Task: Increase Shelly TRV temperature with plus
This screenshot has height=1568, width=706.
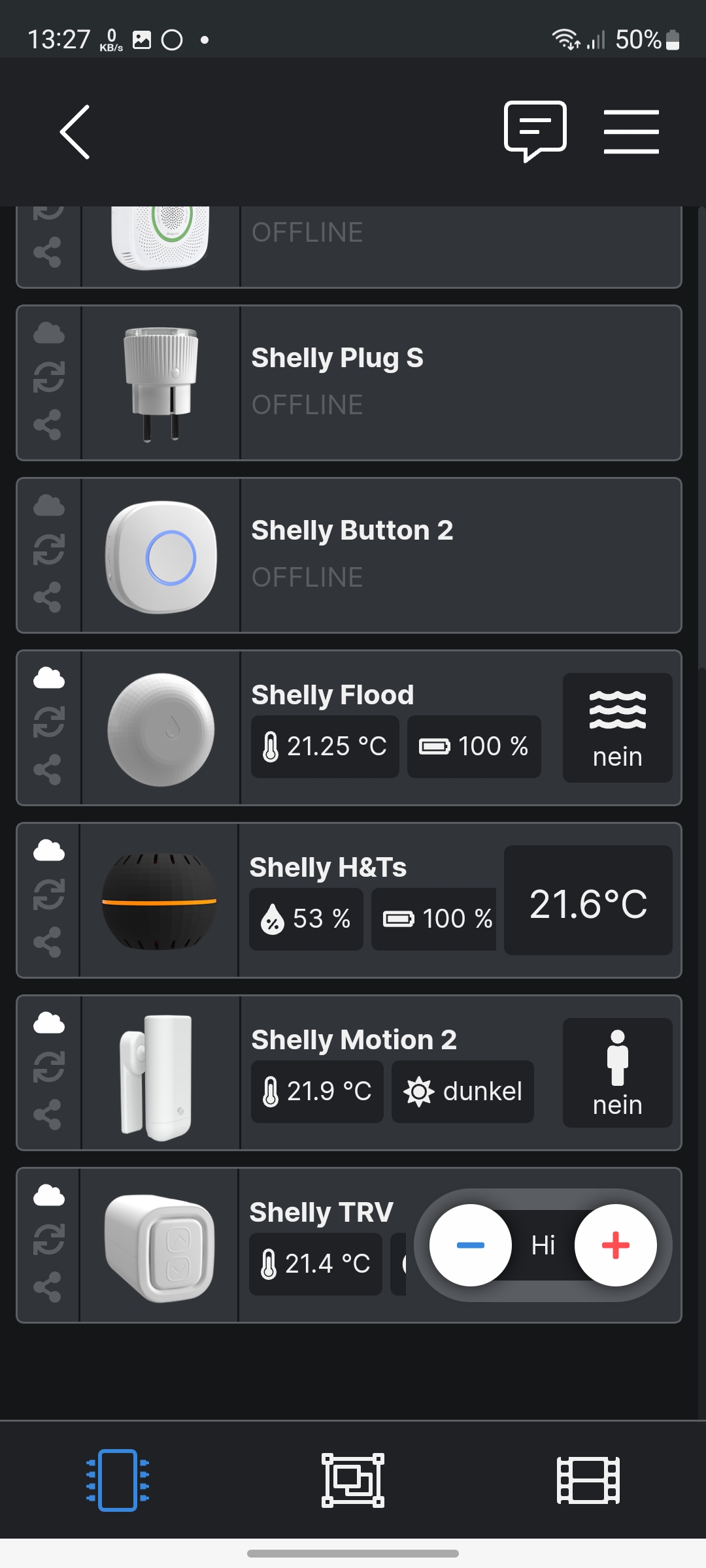Action: point(615,1245)
